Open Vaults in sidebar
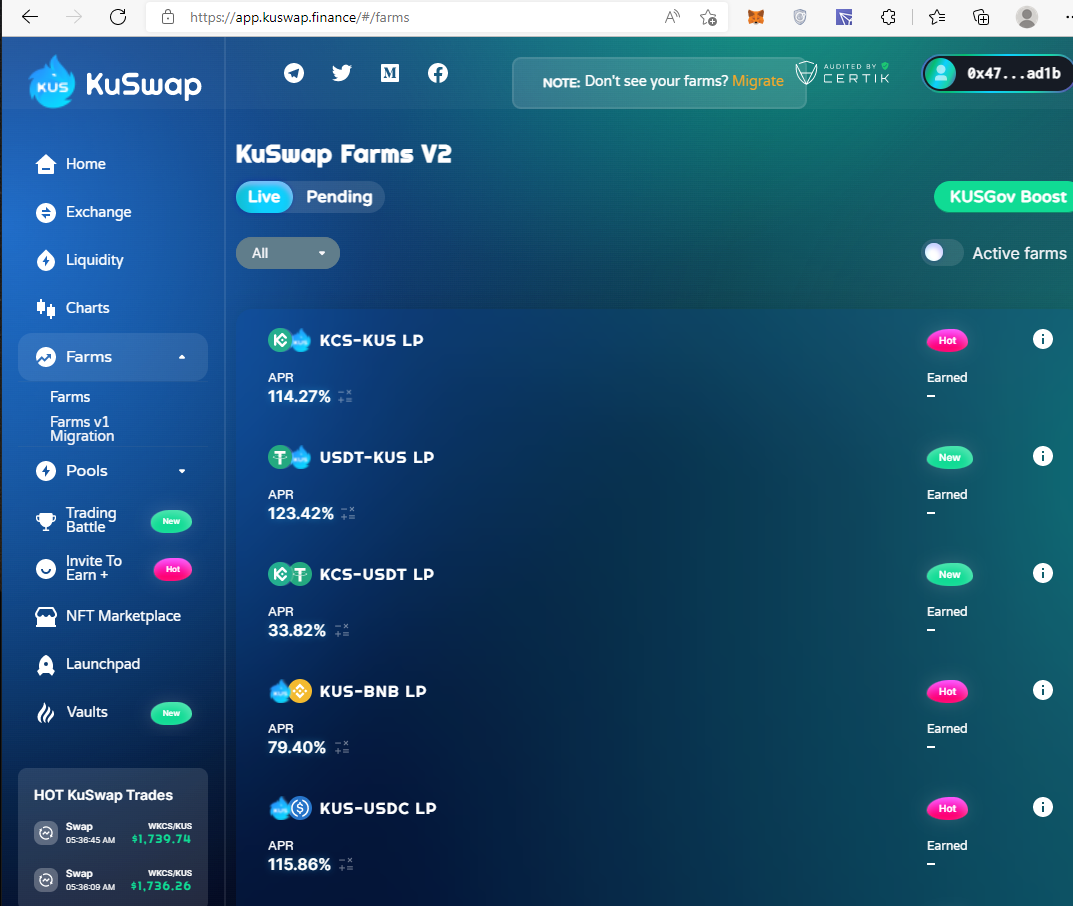 point(113,712)
